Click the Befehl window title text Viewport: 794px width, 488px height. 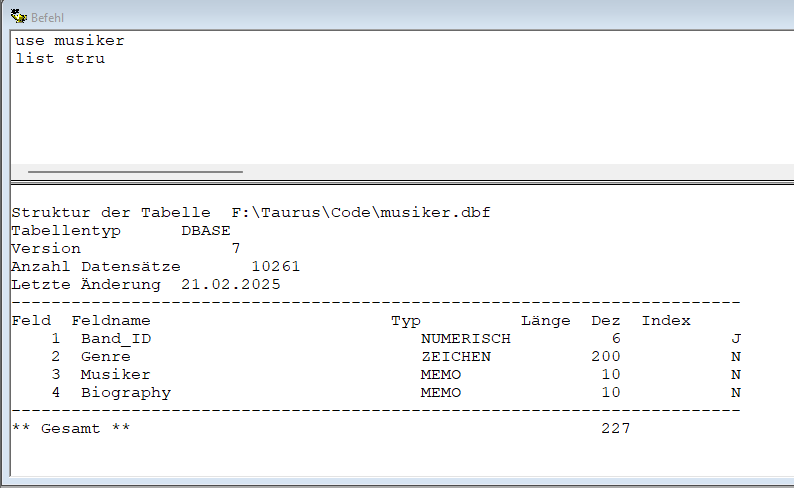tap(49, 18)
